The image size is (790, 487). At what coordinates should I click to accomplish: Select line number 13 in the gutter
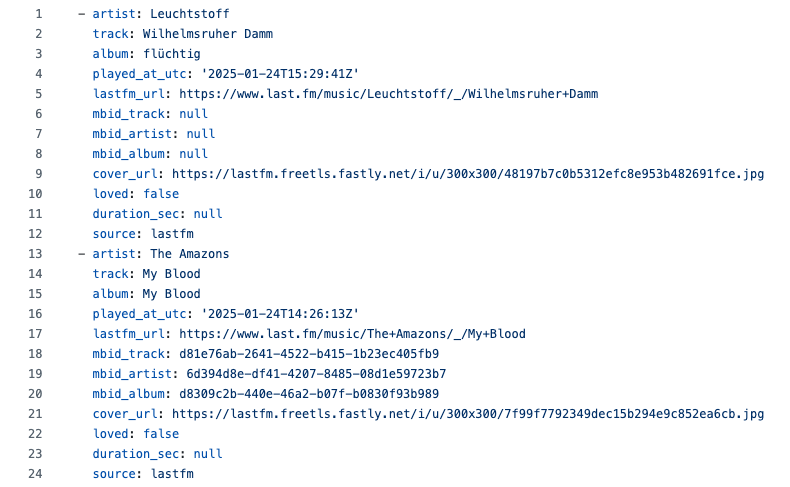click(x=34, y=254)
